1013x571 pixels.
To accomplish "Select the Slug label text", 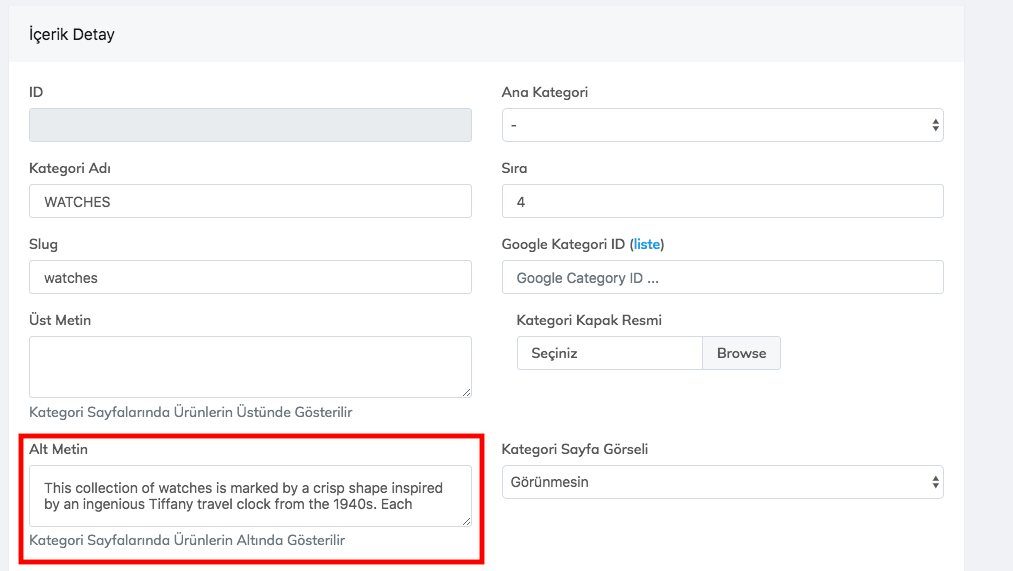I will point(44,244).
